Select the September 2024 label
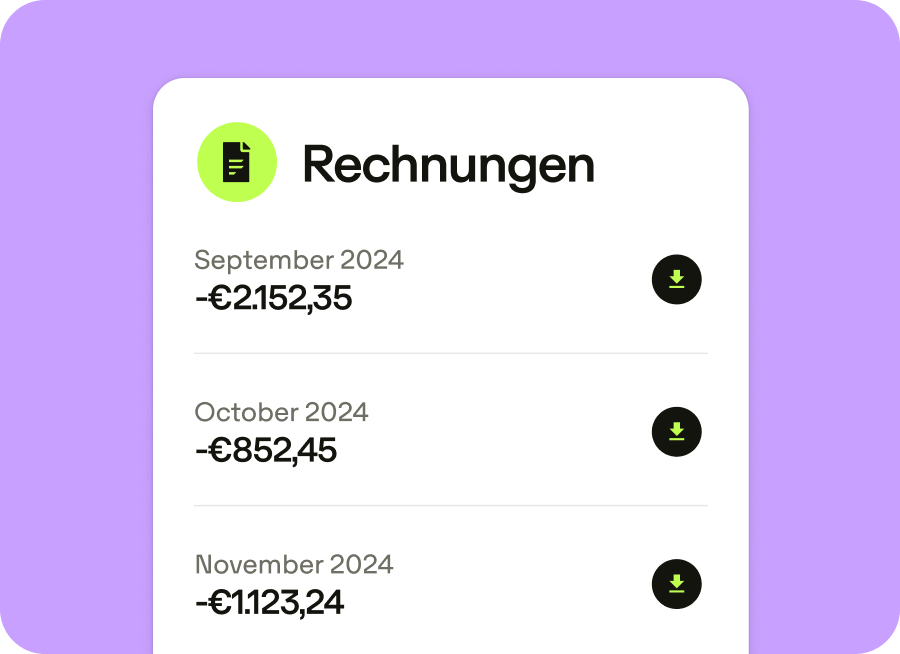900x654 pixels. 299,260
